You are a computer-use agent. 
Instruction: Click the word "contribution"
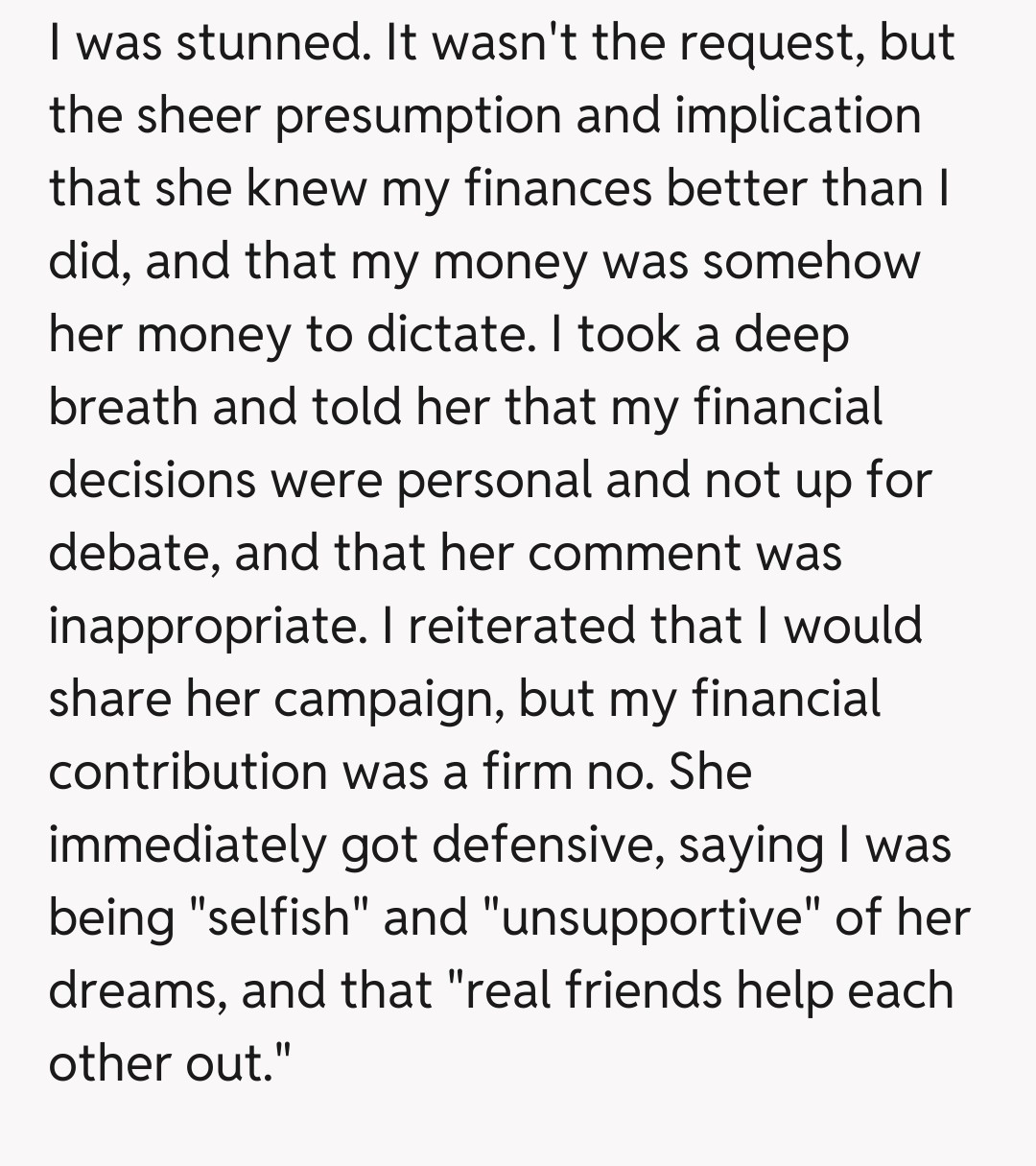click(x=188, y=773)
